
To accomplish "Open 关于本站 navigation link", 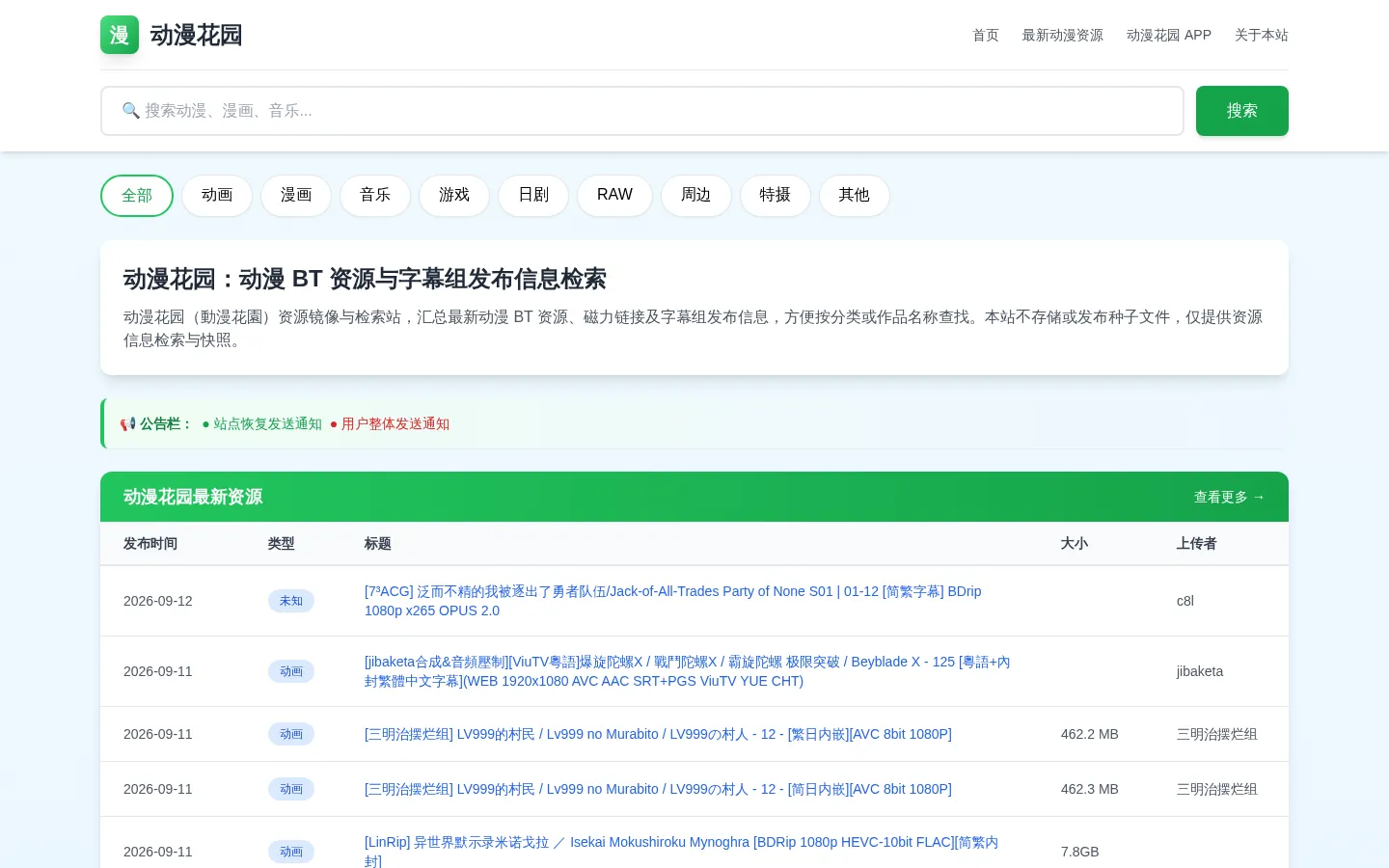I will (x=1262, y=35).
